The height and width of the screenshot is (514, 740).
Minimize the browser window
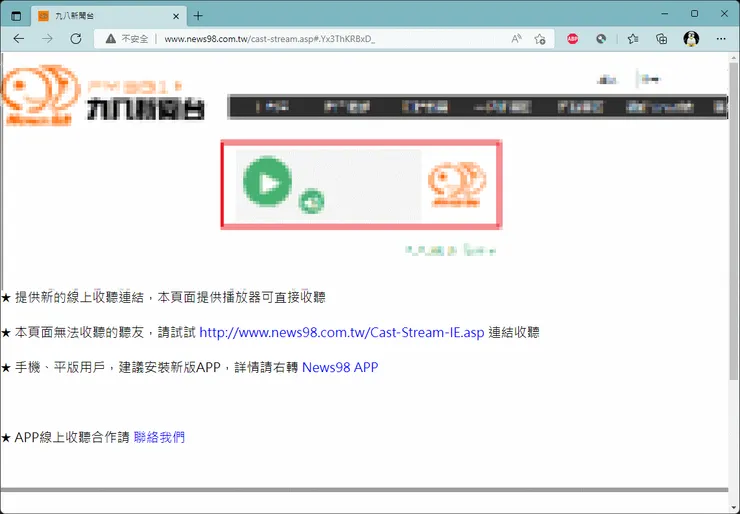tap(665, 14)
